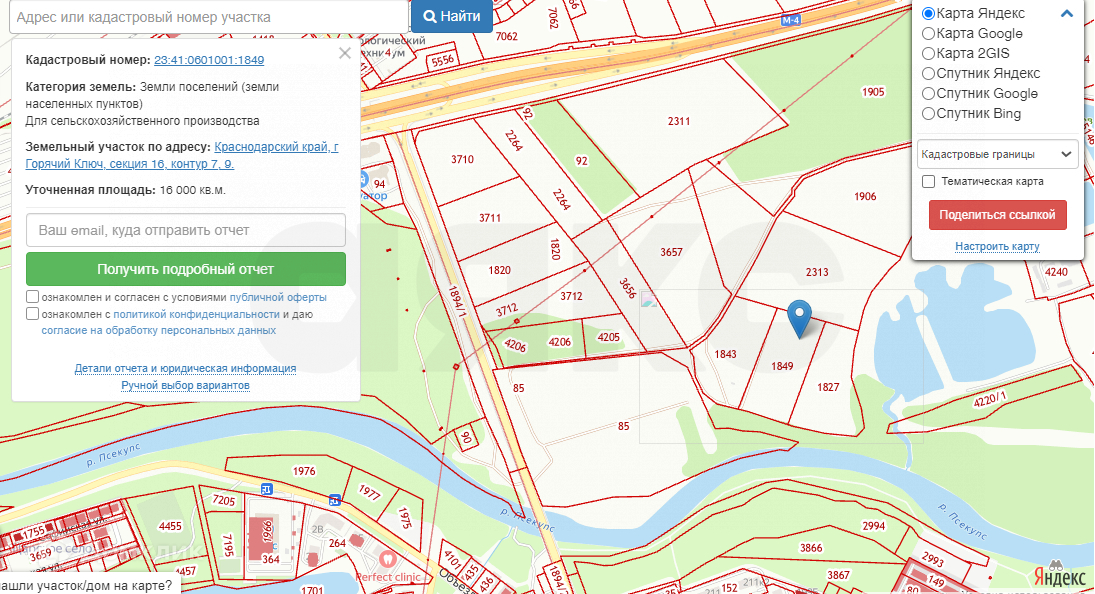
Task: Select Спутник Bing satellite layer
Action: coord(928,114)
